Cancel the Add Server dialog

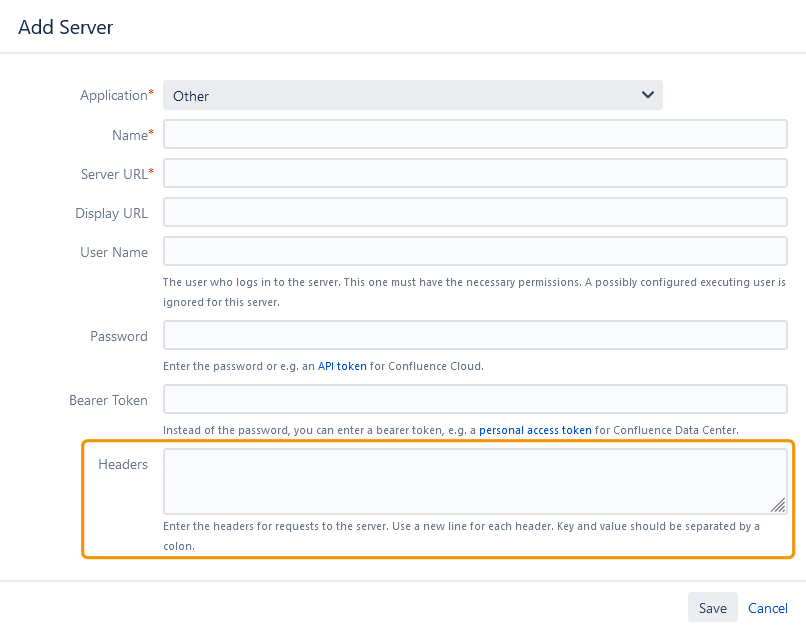768,608
